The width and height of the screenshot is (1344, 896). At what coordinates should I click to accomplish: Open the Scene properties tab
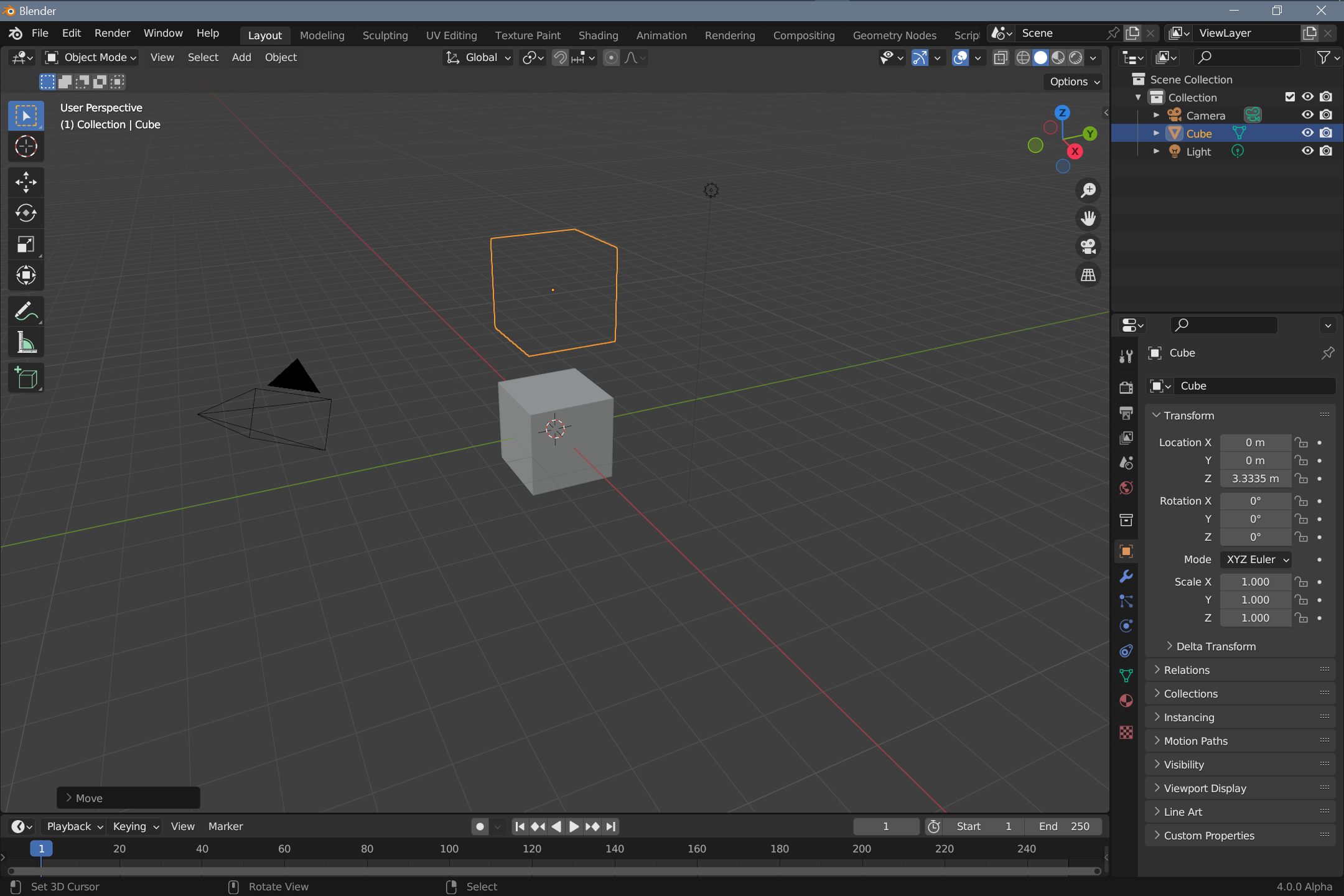coord(1126,462)
